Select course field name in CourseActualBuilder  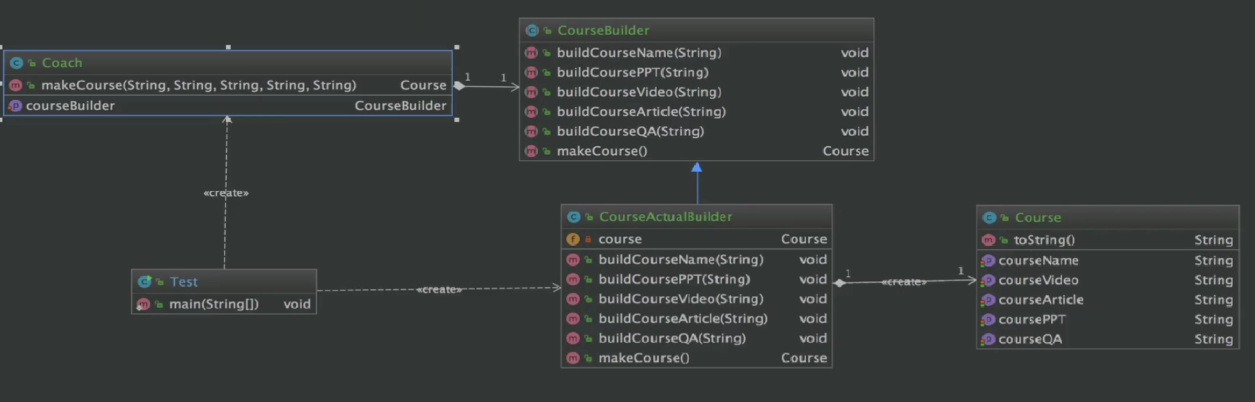[x=620, y=239]
